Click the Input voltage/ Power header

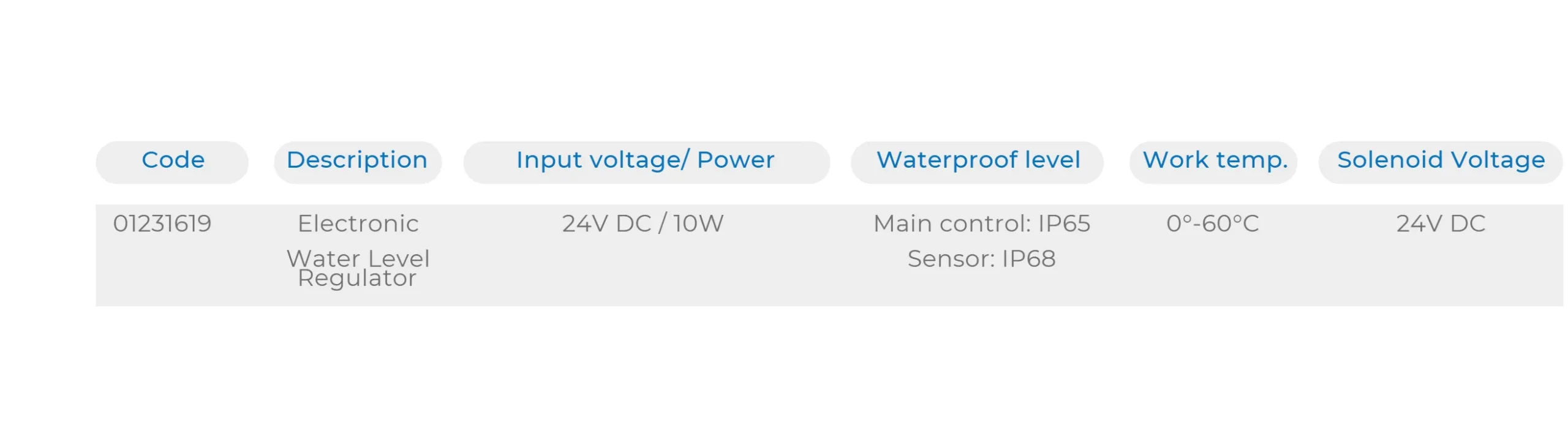646,160
